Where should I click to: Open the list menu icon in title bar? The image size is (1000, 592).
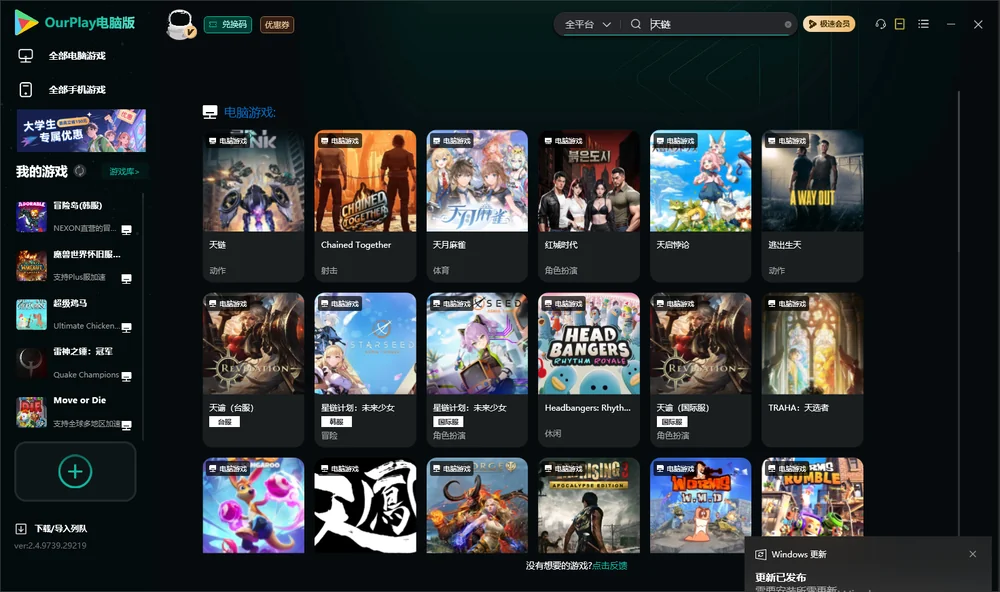click(923, 24)
